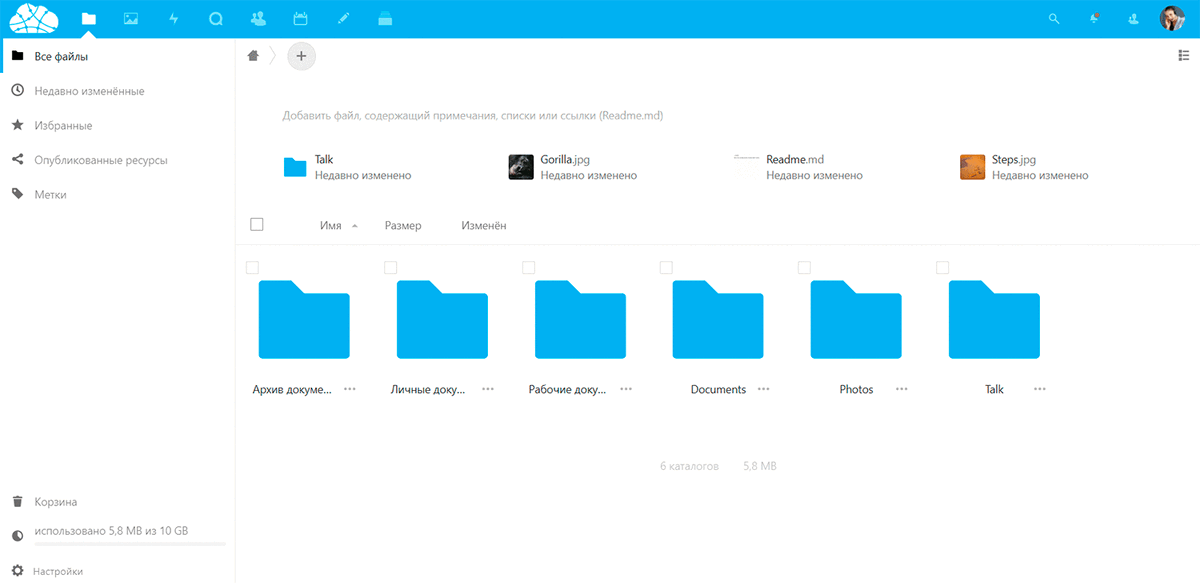Sort by 'Изменён' column header
Image resolution: width=1200 pixels, height=583 pixels.
[484, 226]
